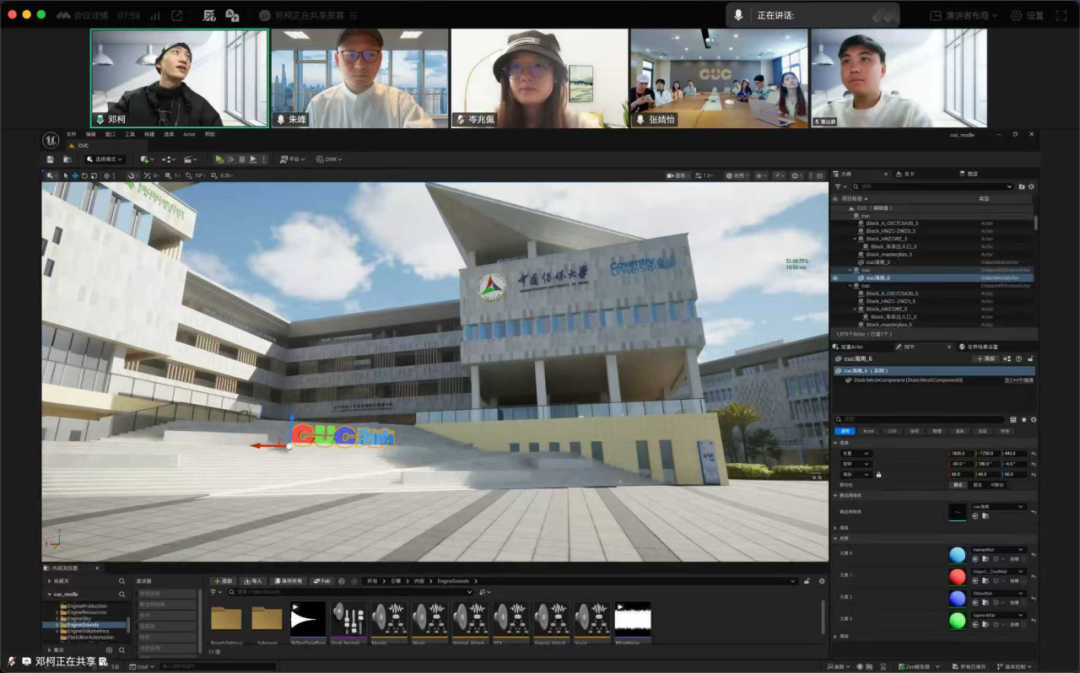Open the 工具 Tools menu

(129, 134)
